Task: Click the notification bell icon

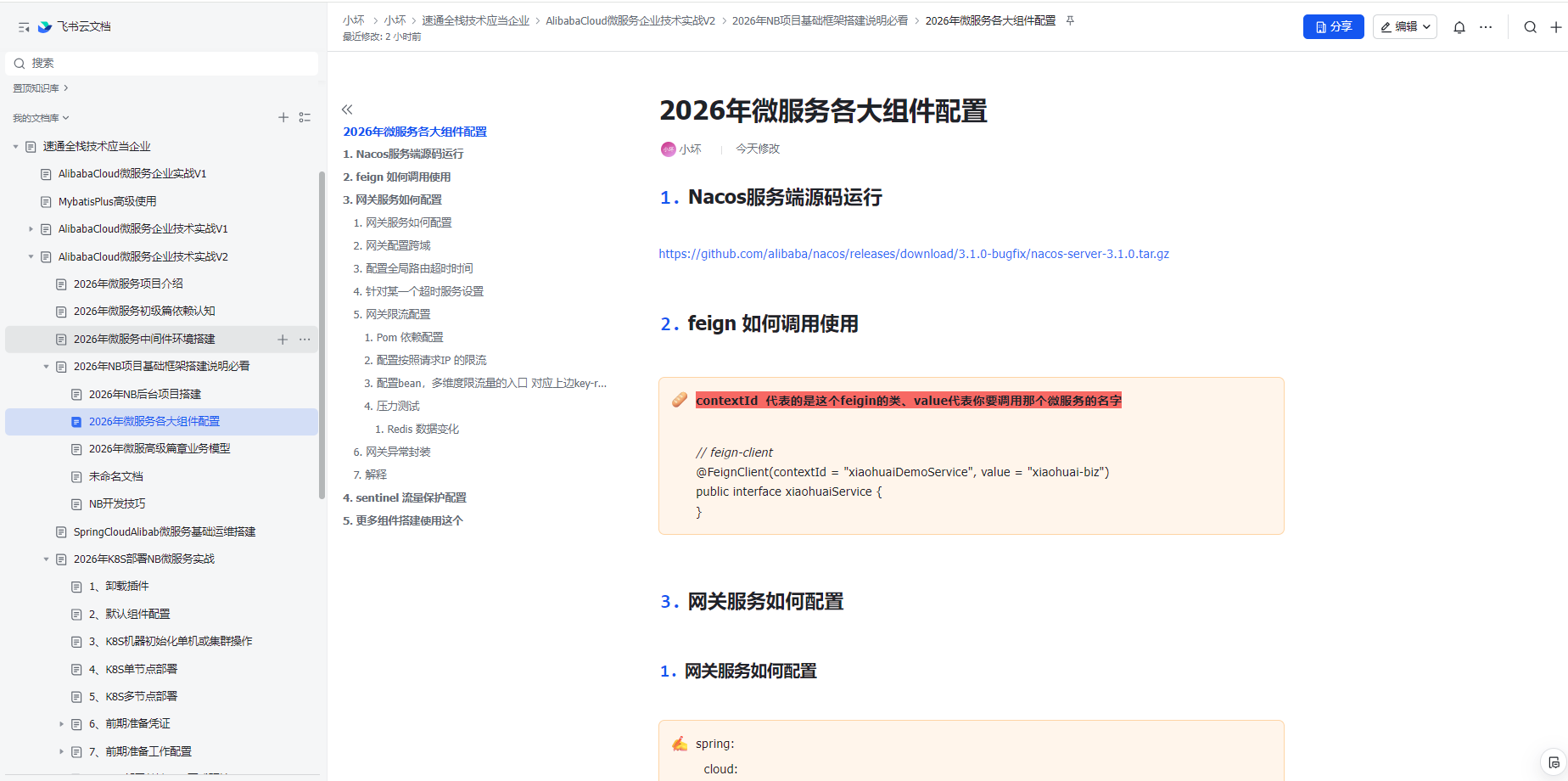Action: pyautogui.click(x=1459, y=27)
